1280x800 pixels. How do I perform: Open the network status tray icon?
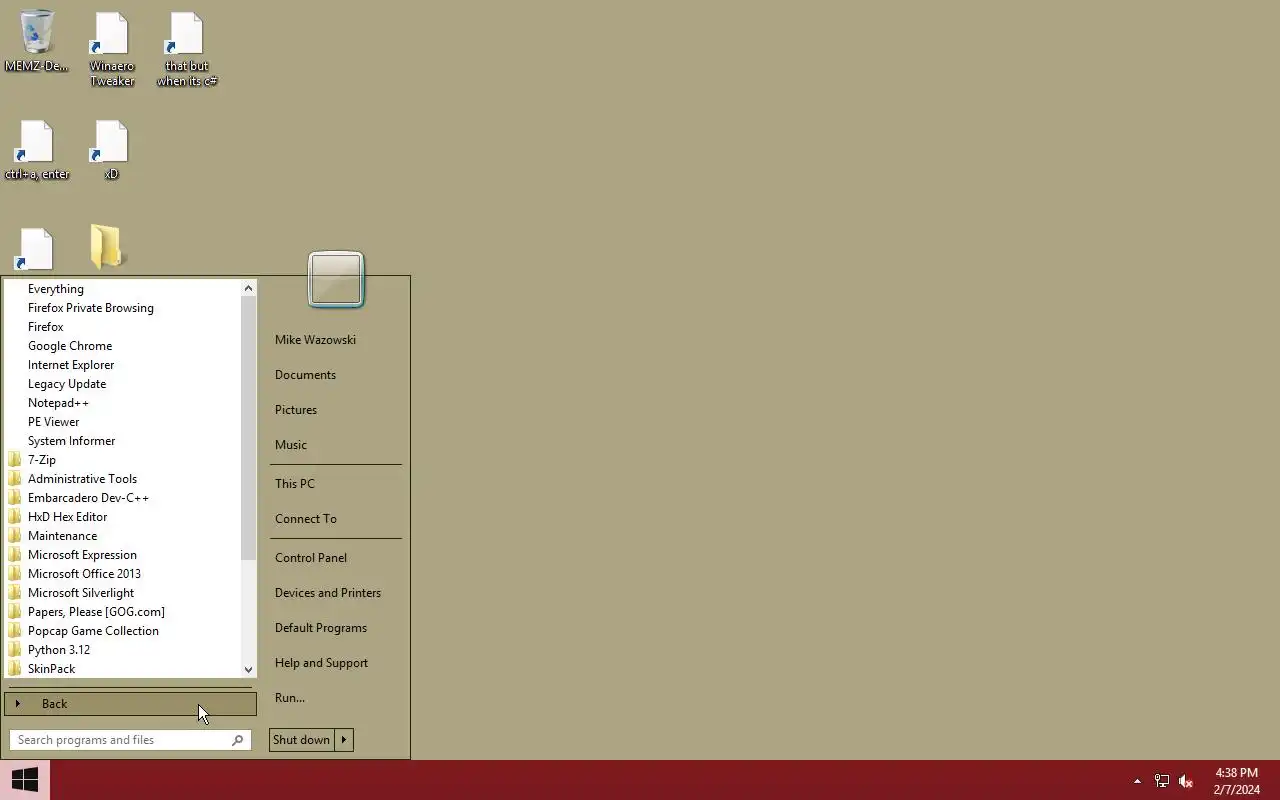coord(1162,781)
